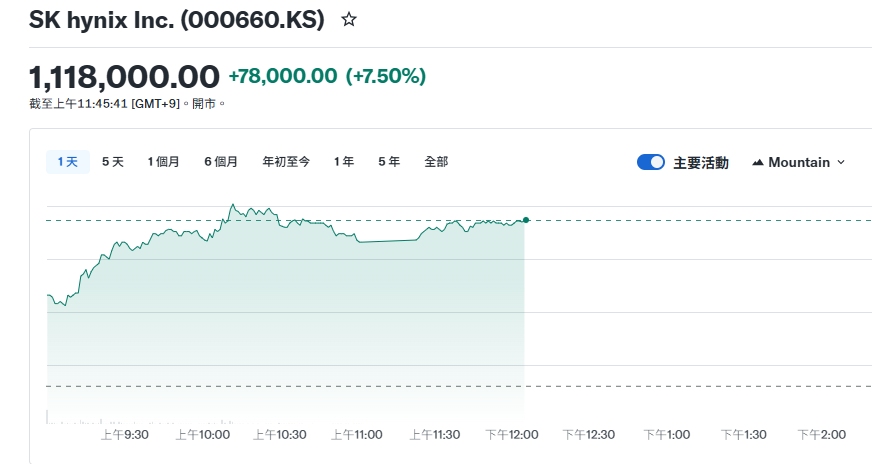Select the 5年 range tab
Image resolution: width=872 pixels, height=464 pixels.
pyautogui.click(x=389, y=162)
